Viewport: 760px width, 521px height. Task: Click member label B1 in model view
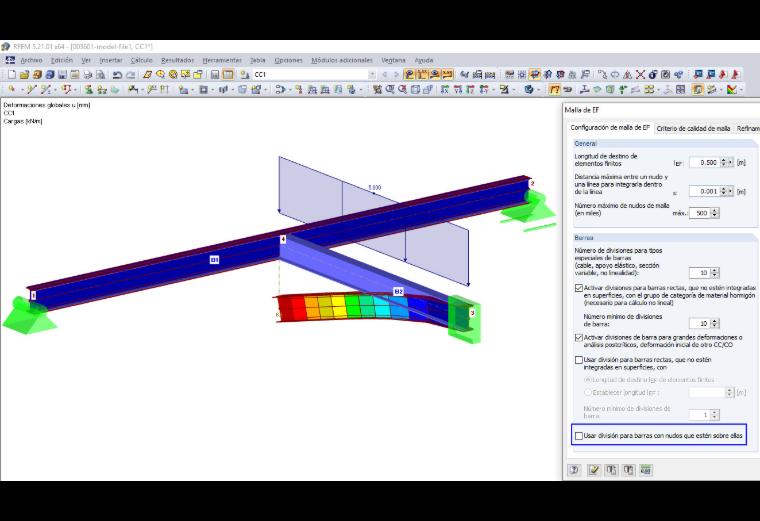(214, 260)
